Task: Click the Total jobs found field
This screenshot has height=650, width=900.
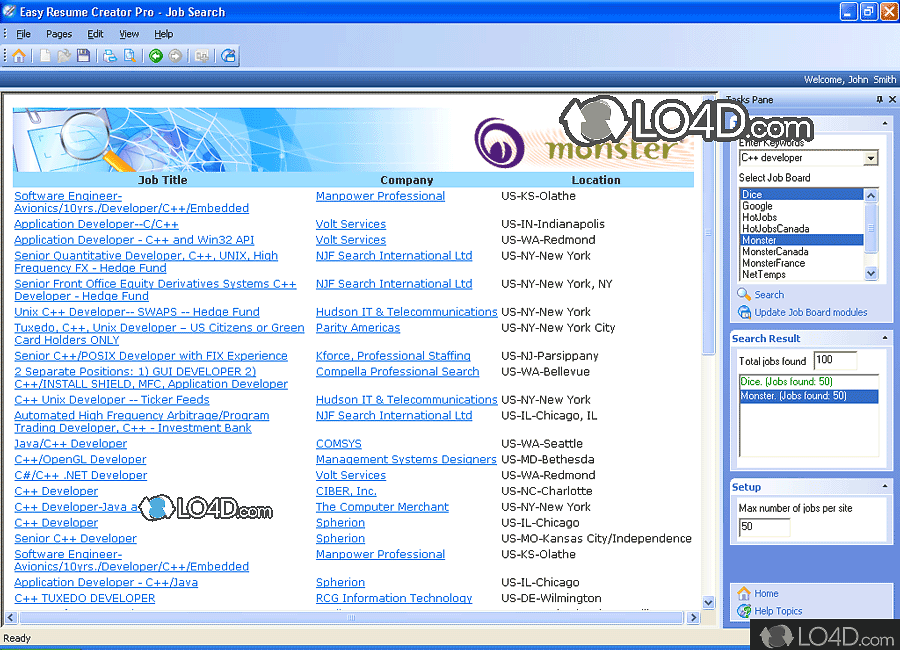Action: 835,360
